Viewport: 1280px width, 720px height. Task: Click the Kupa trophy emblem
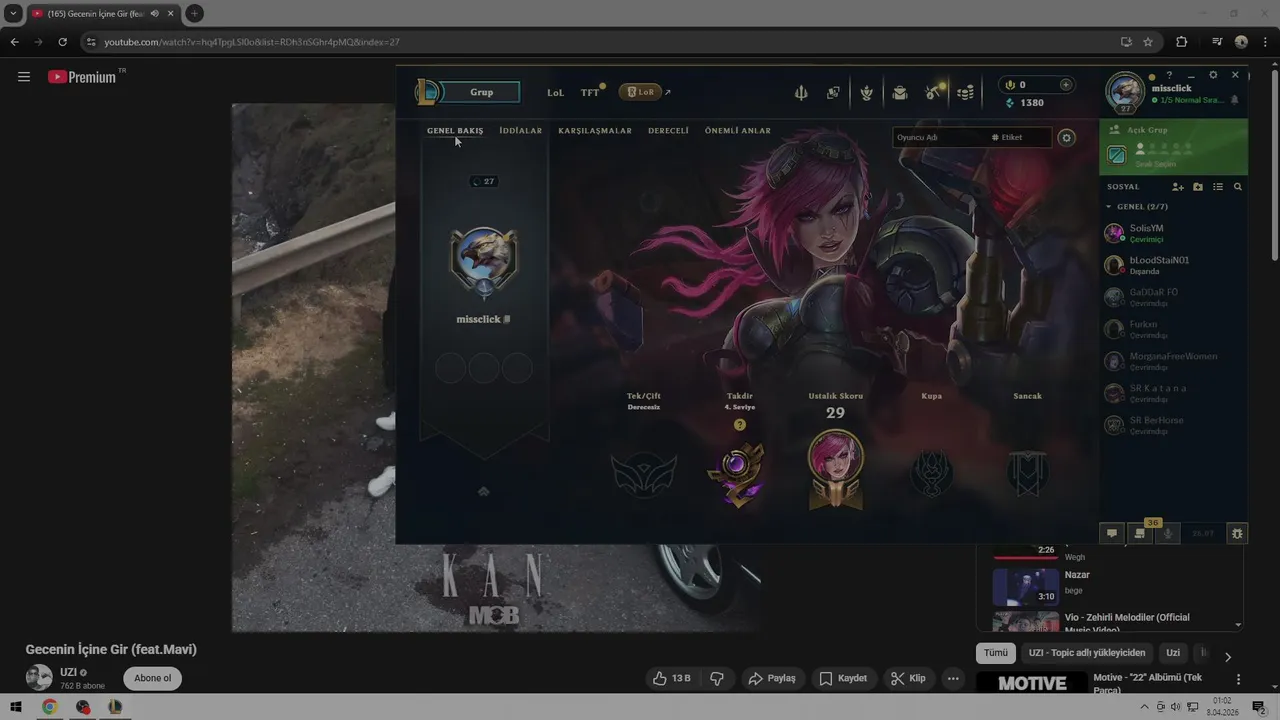point(932,473)
